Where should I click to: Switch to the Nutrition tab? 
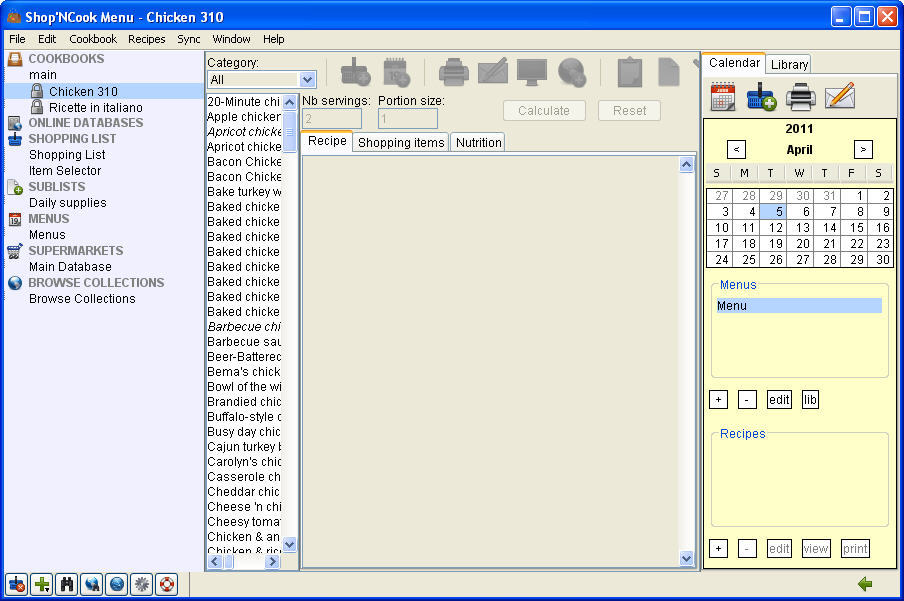[x=477, y=141]
